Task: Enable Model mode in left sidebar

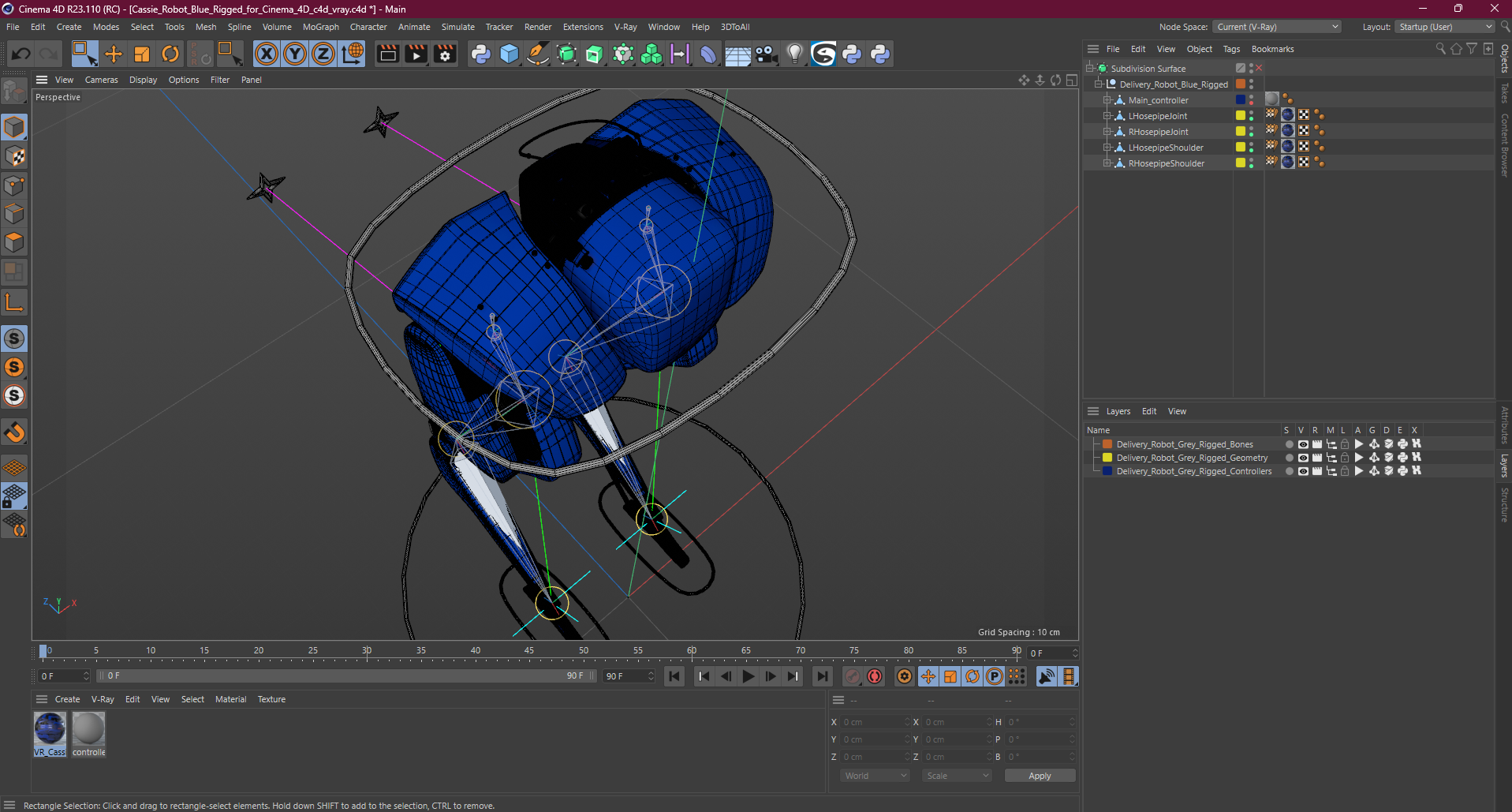Action: 14,127
